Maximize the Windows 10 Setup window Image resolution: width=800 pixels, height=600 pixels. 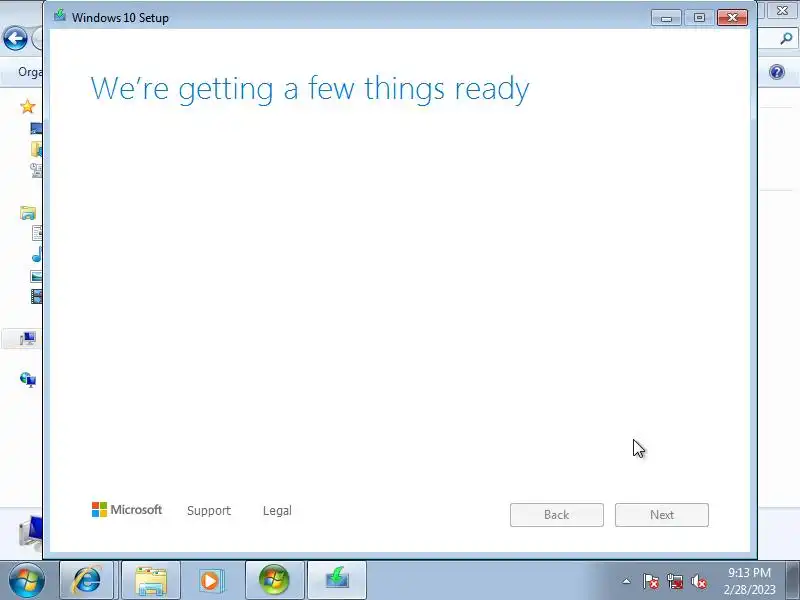click(699, 18)
